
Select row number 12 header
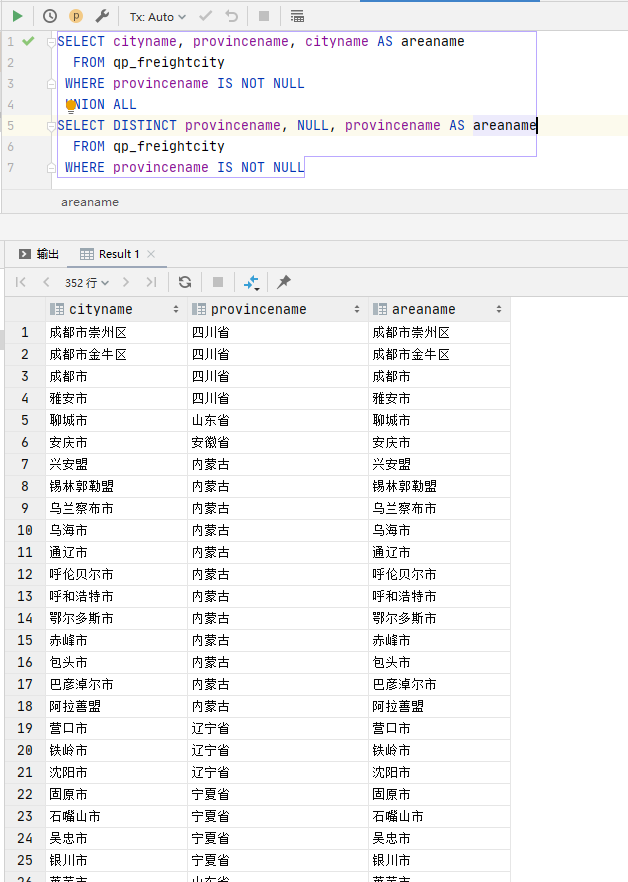click(25, 574)
